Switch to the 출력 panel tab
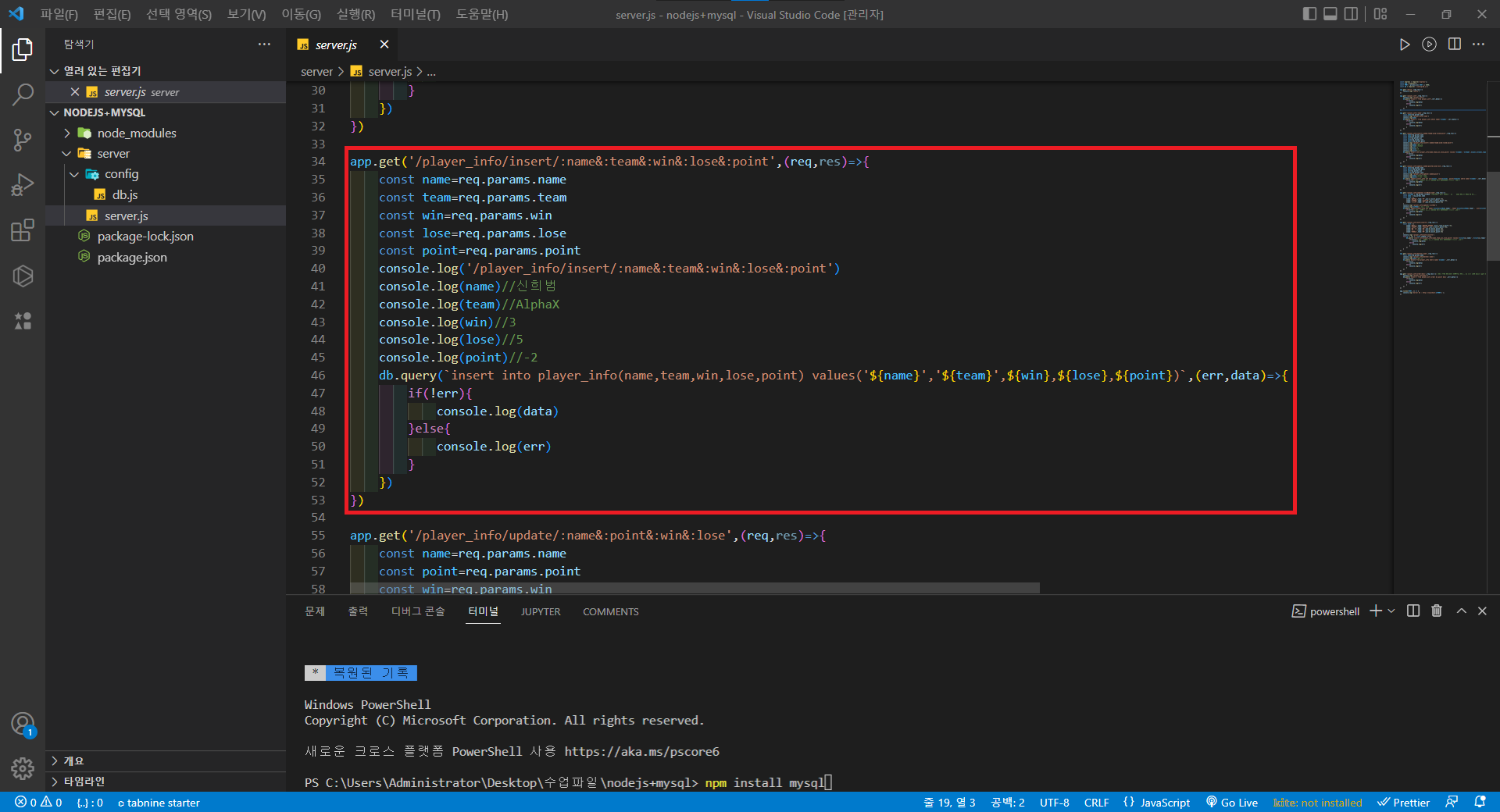The image size is (1500, 812). (x=358, y=611)
